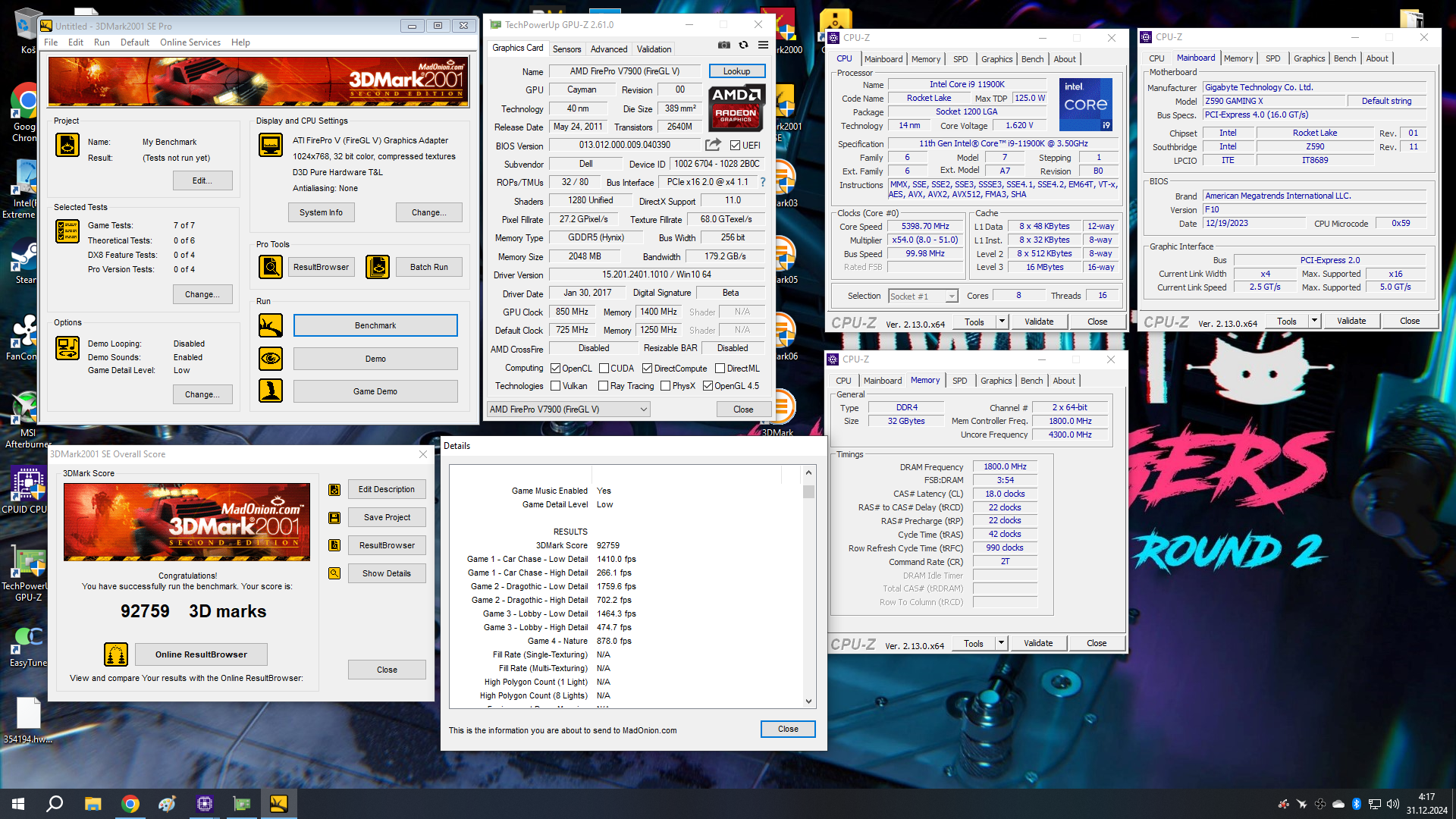Screen dimensions: 1456x819
Task: Open Windows Start menu
Action: 18,804
